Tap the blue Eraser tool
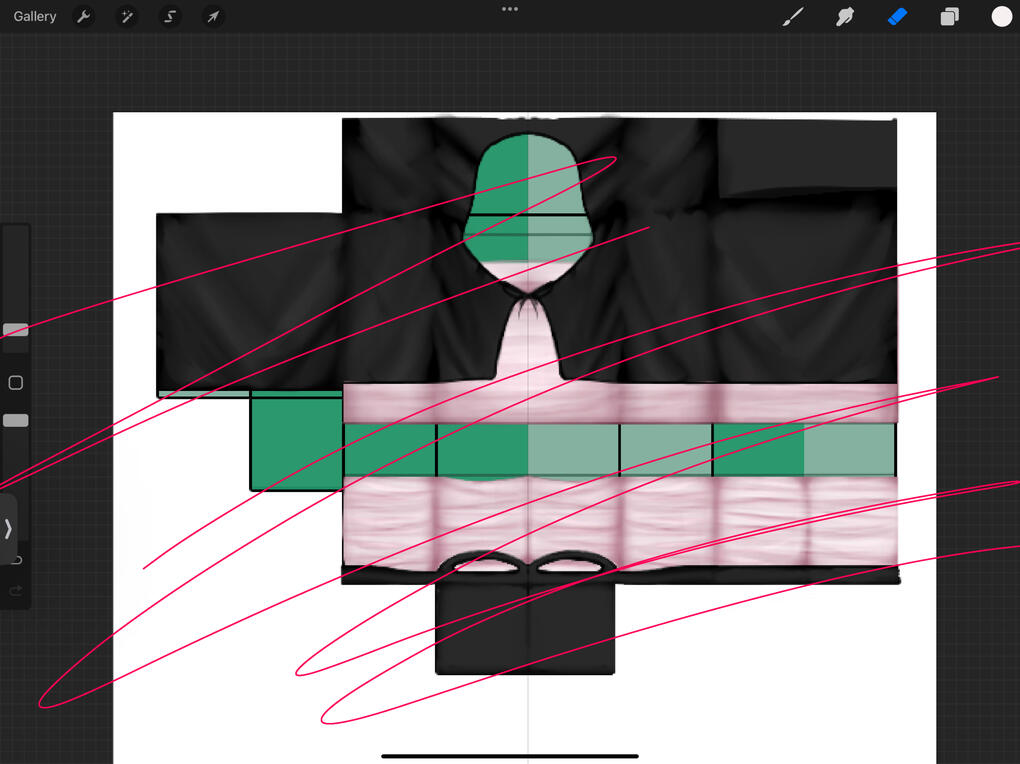This screenshot has height=764, width=1020. [x=897, y=17]
